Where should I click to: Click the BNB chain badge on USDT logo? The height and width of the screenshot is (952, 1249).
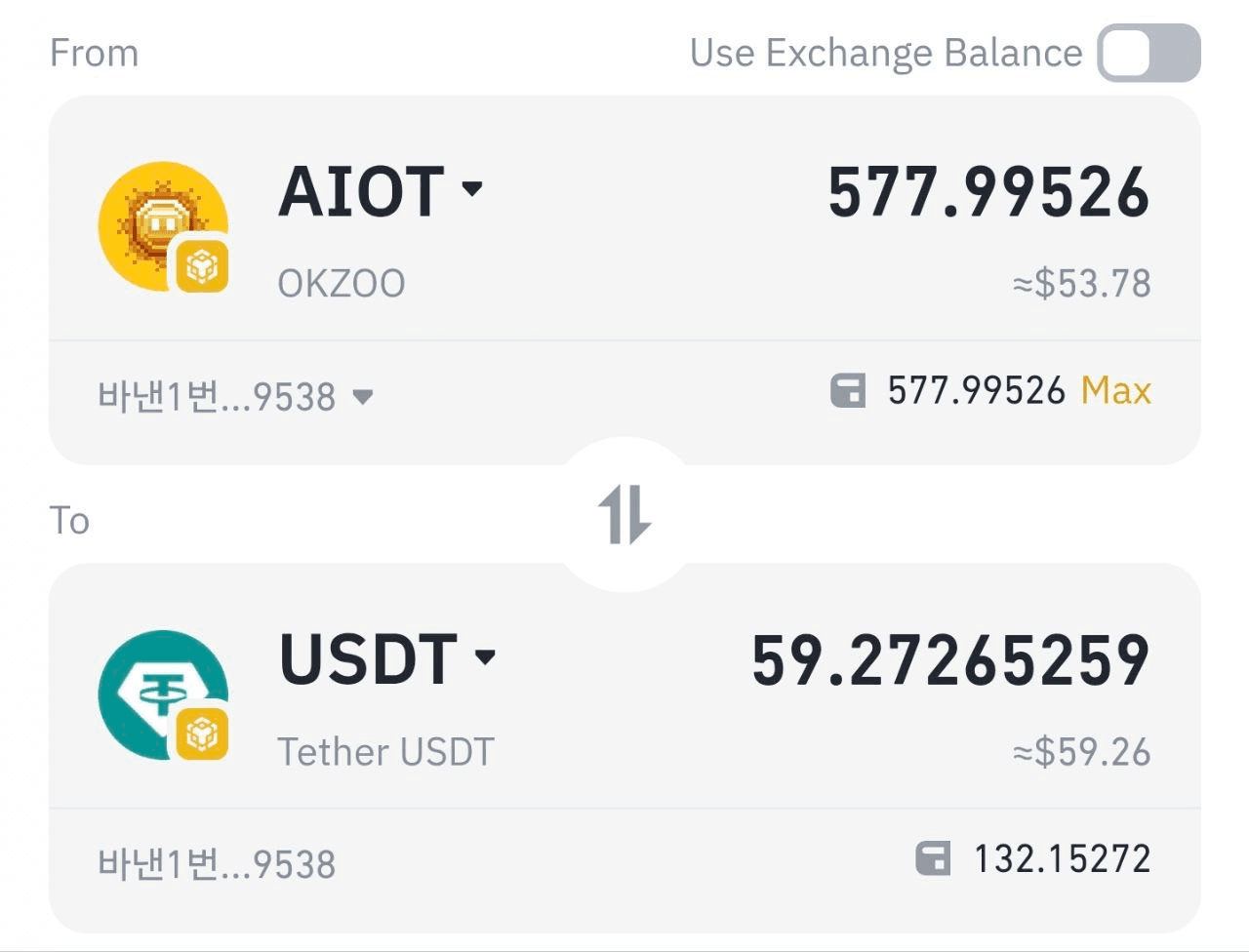click(202, 734)
